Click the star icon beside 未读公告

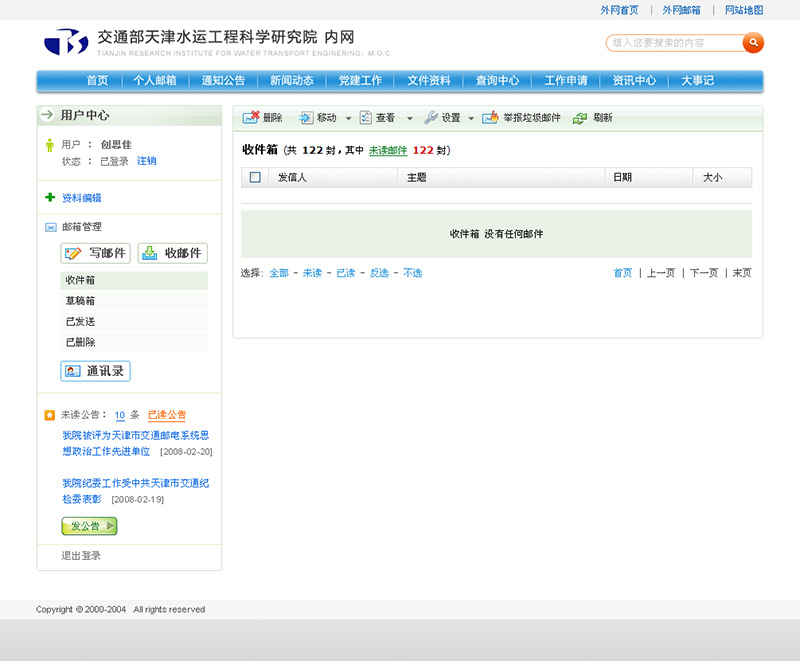click(x=50, y=415)
